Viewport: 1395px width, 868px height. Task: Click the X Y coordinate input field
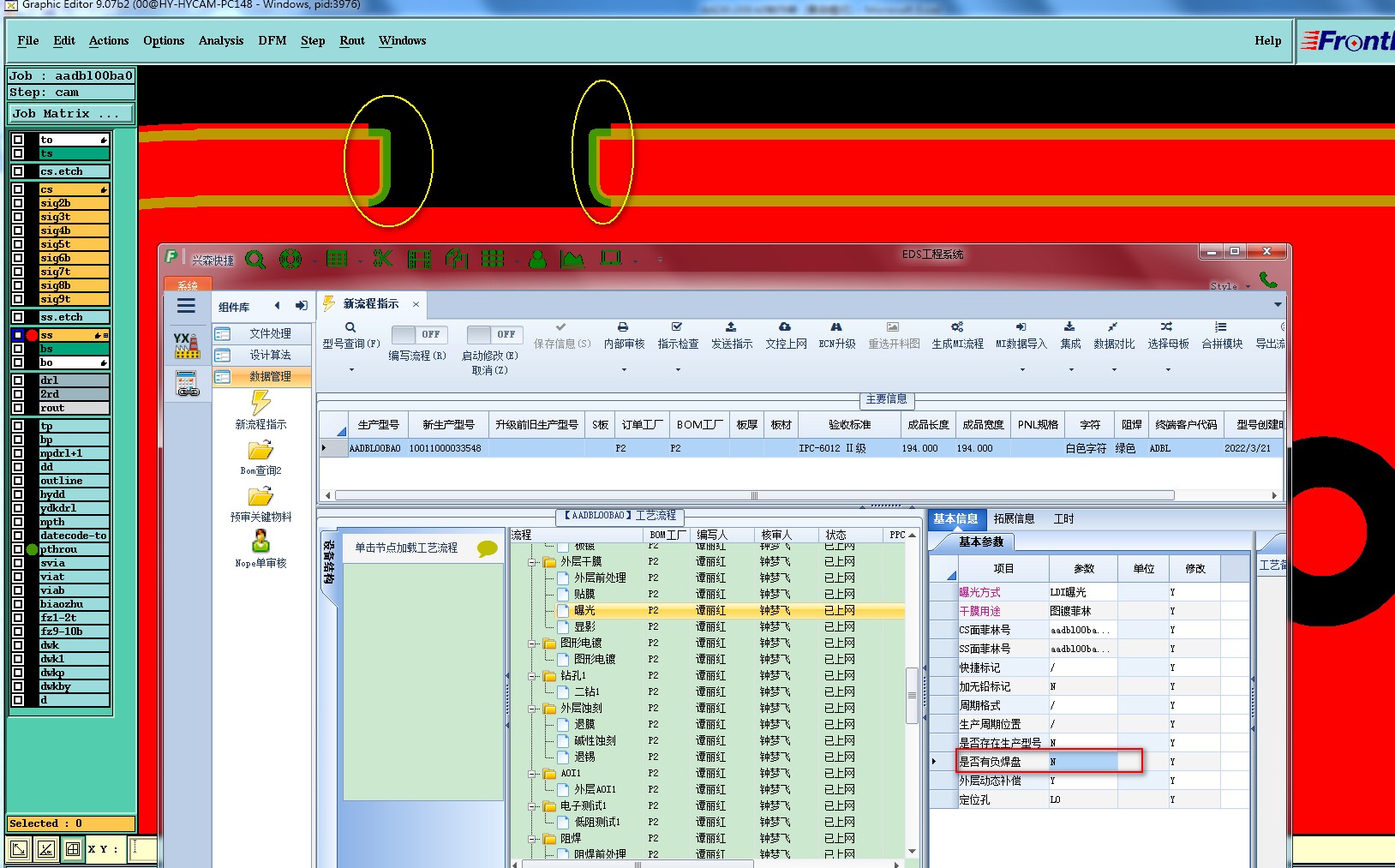pyautogui.click(x=143, y=849)
